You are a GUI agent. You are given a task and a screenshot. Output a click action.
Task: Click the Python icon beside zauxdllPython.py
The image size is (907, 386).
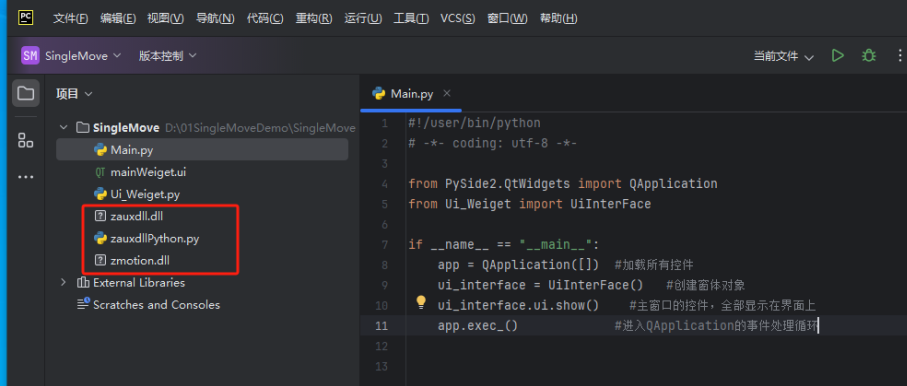tap(100, 238)
